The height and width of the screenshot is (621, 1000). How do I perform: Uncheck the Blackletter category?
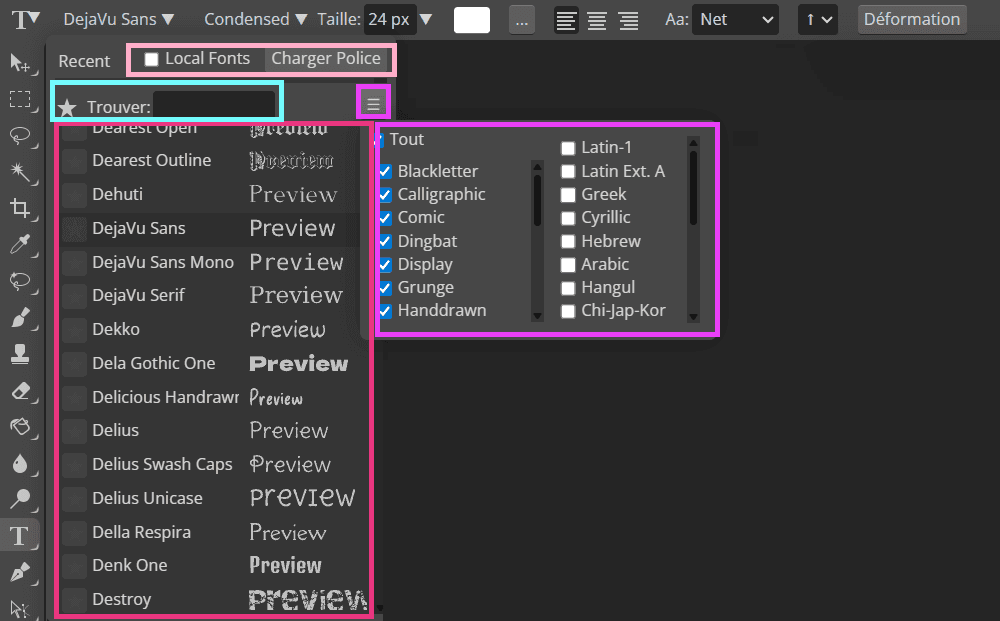385,172
